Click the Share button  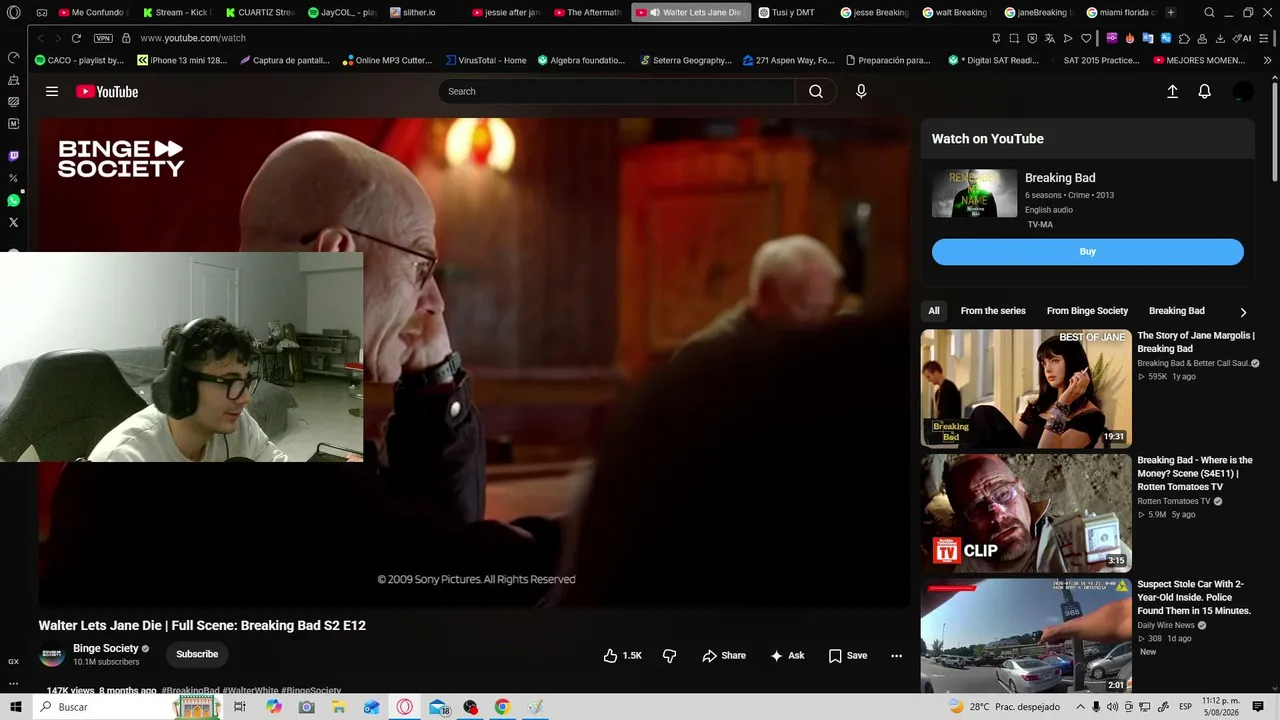coord(724,656)
